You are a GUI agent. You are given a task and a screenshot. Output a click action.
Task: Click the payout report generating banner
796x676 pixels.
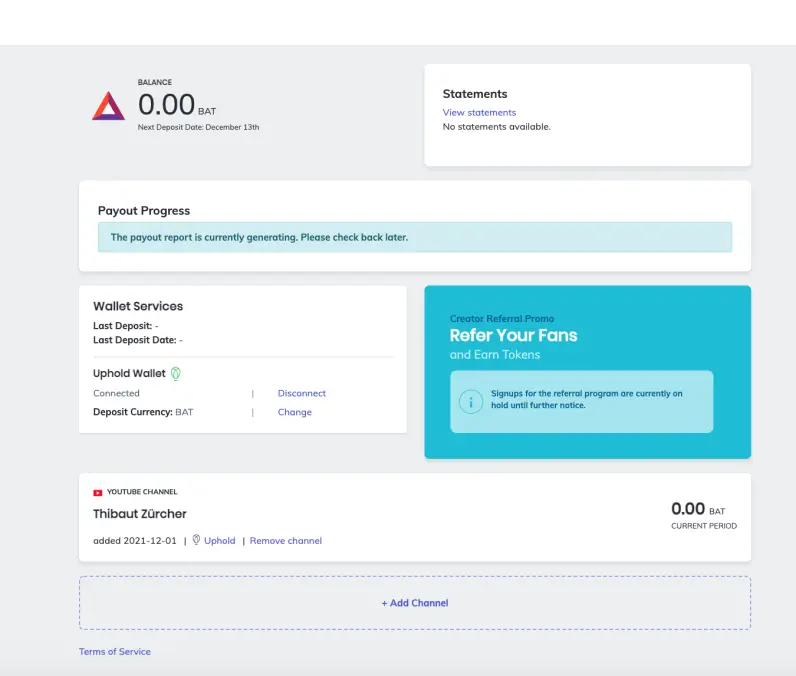click(x=415, y=237)
